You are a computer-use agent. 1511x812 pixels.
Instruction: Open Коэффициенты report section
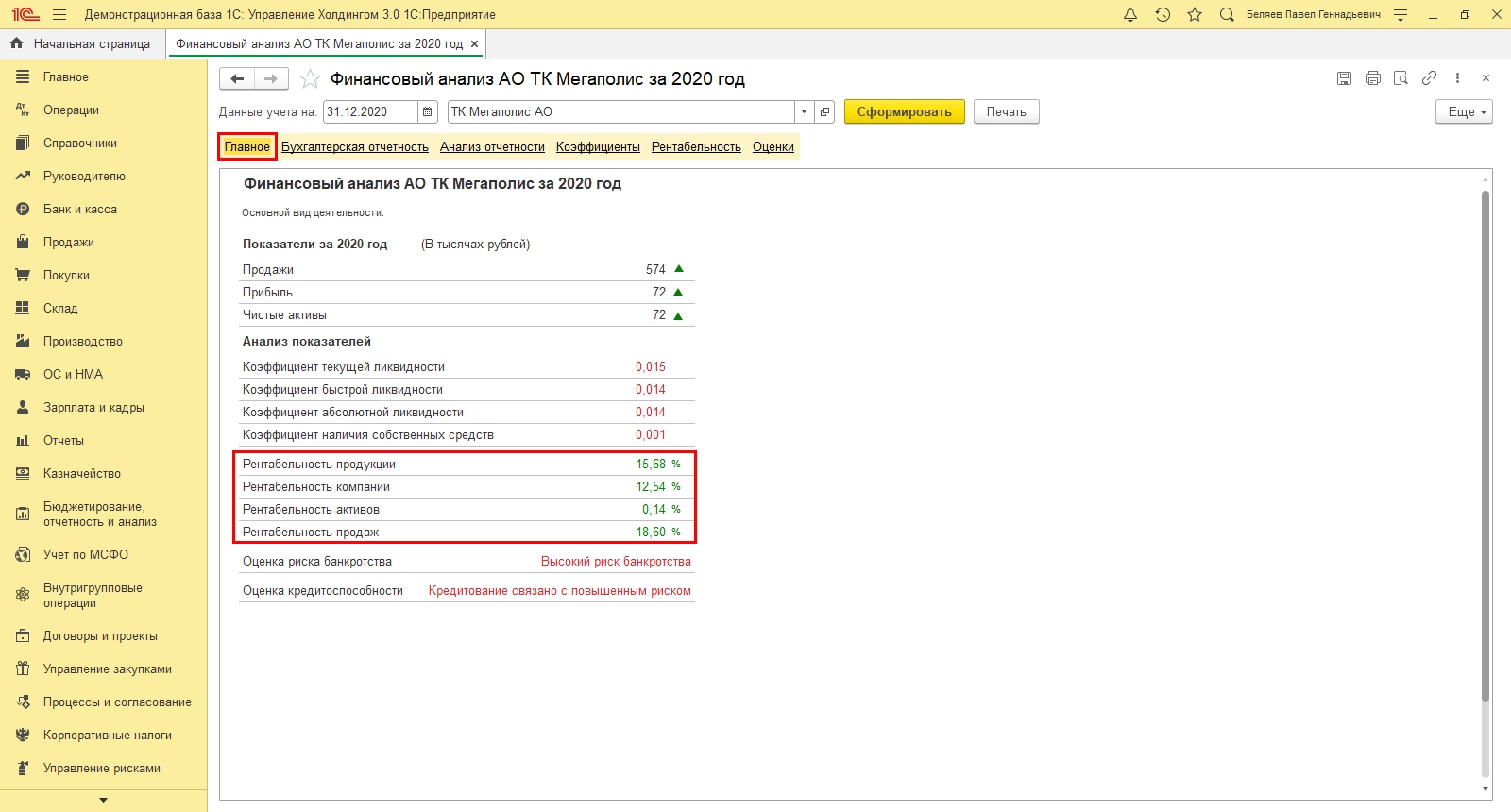(598, 147)
